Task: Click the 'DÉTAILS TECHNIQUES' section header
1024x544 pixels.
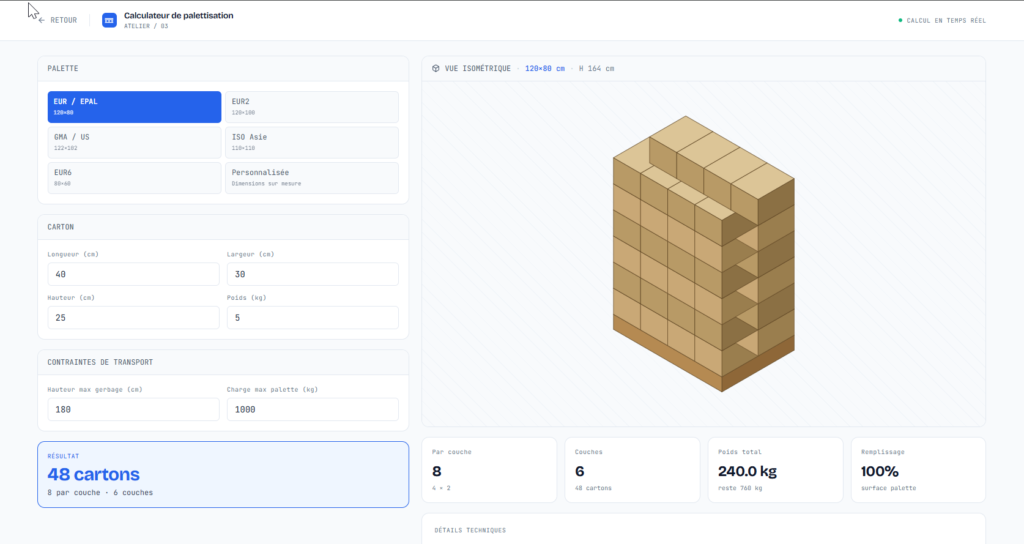Action: 470,530
